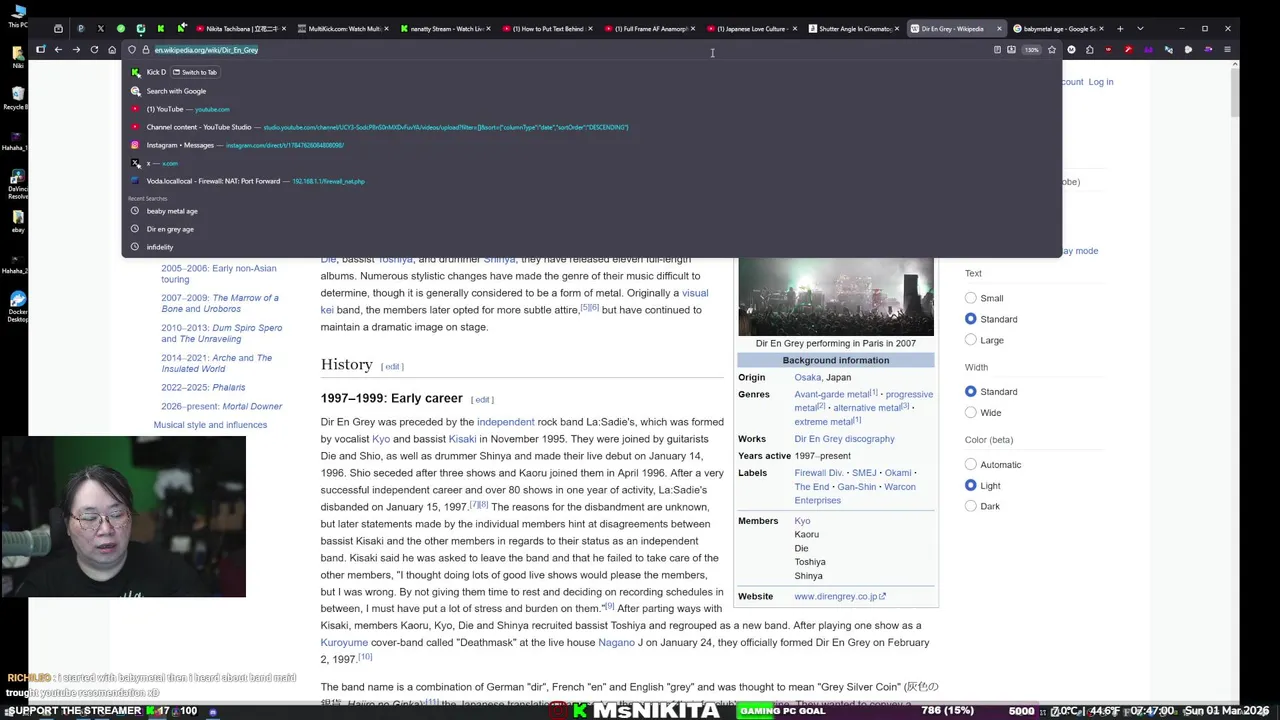The image size is (1280, 720).
Task: Toggle reader view icon in address bar
Action: pyautogui.click(x=997, y=49)
